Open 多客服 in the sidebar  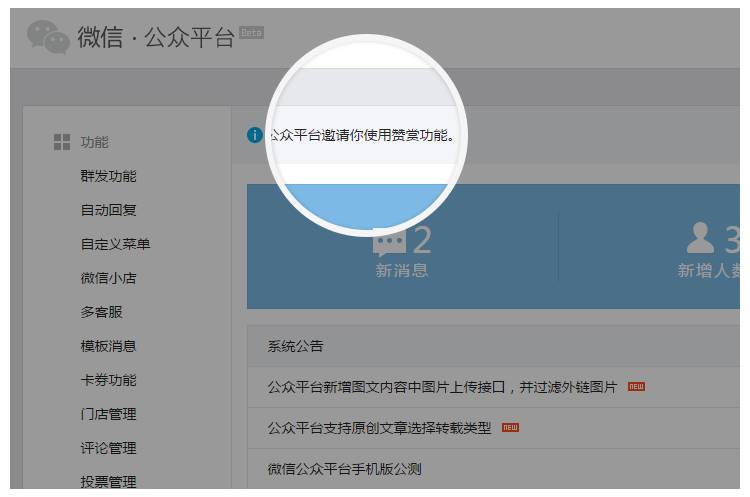pos(101,312)
